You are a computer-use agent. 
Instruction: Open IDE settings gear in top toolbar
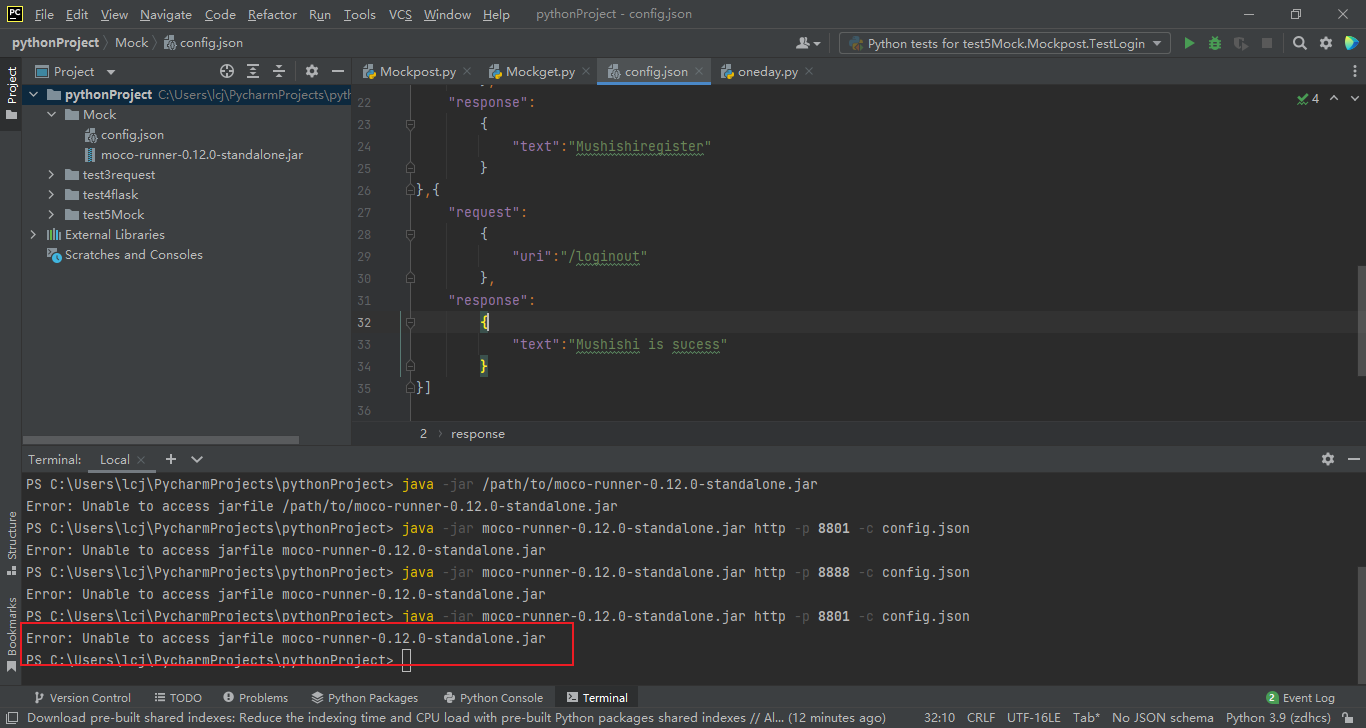point(1326,43)
